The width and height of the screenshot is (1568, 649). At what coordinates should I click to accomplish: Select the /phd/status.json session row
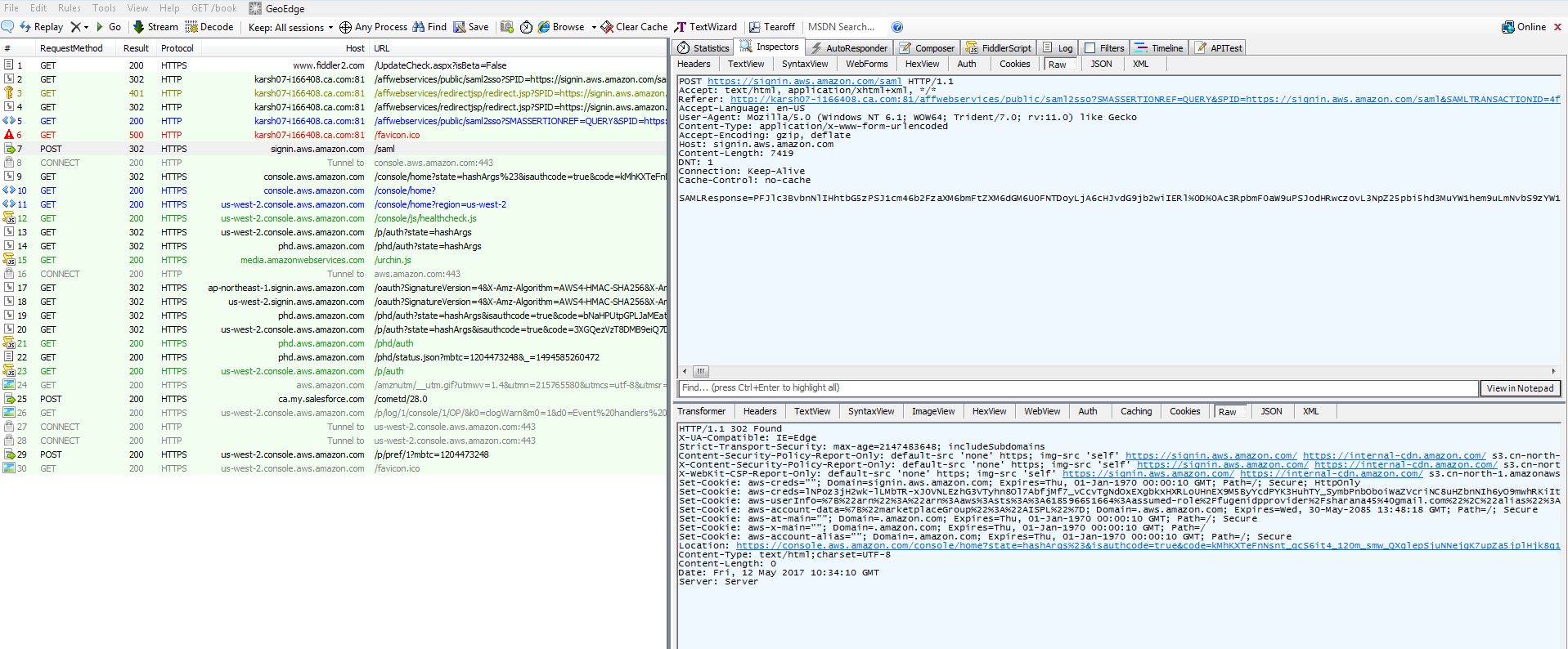[x=334, y=357]
